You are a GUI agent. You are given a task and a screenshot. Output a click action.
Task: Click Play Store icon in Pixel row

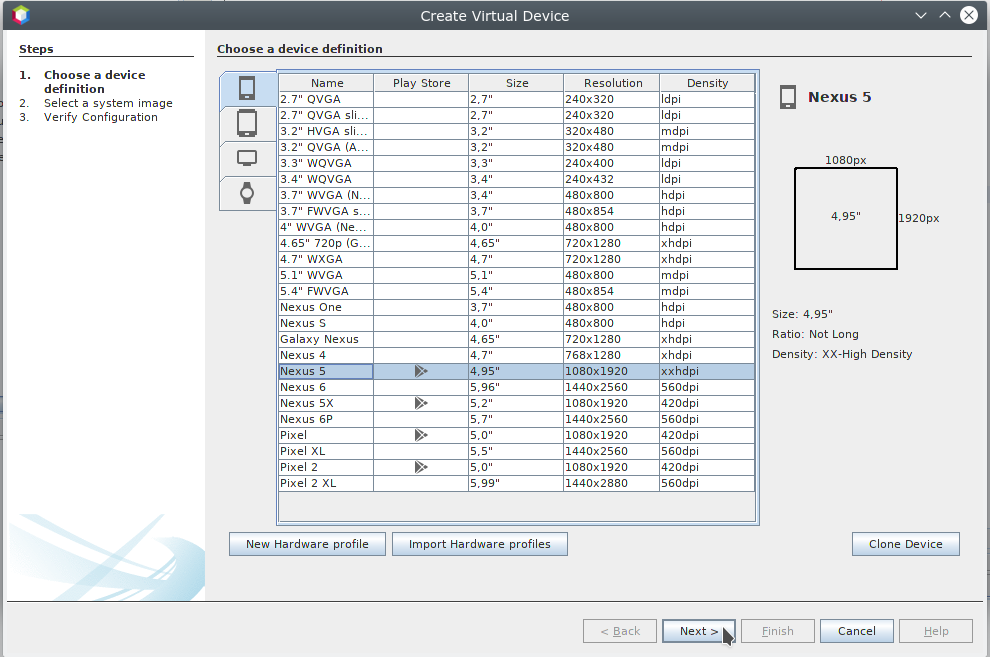pyautogui.click(x=421, y=435)
